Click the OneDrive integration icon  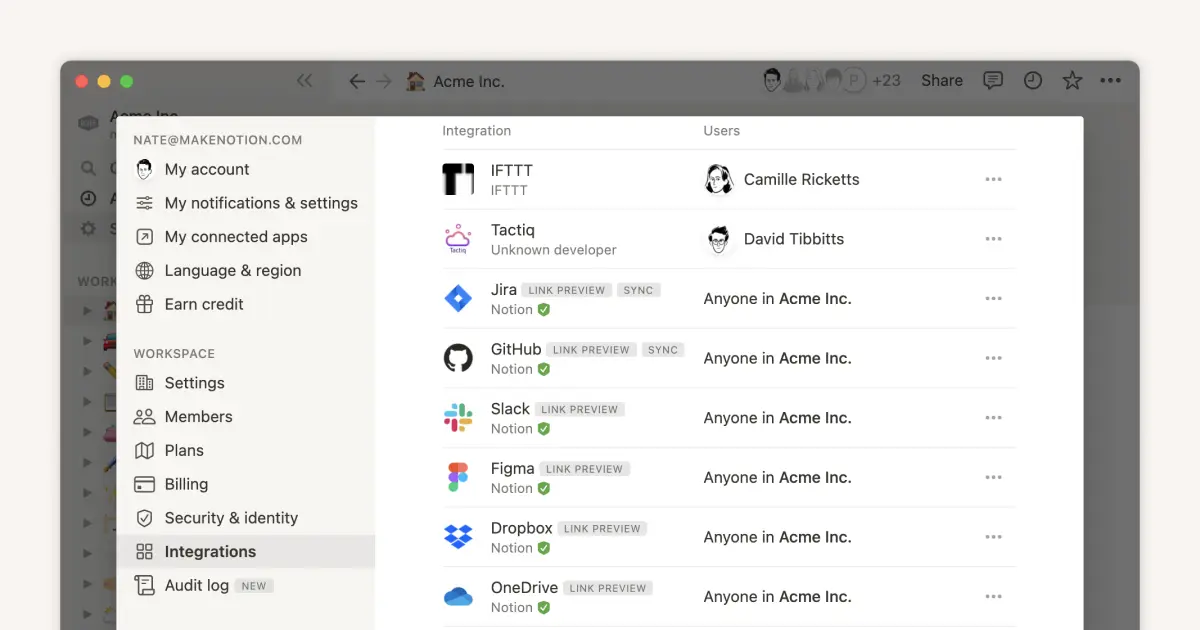point(459,596)
